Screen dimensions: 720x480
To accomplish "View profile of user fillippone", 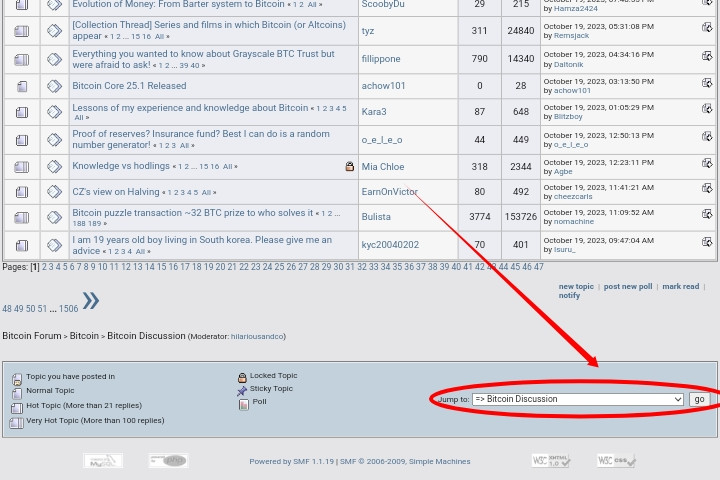I will [x=381, y=59].
